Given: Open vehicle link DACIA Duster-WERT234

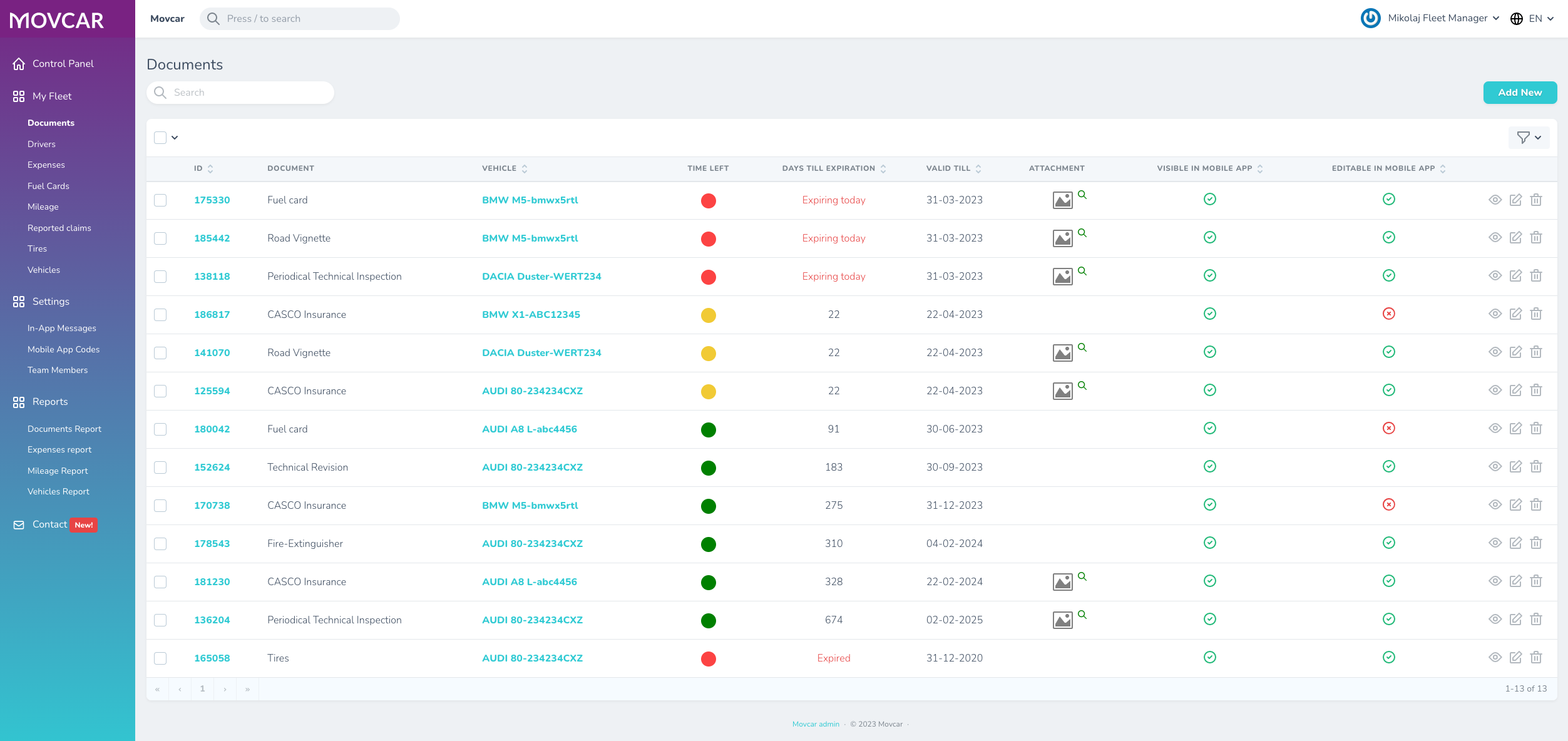Looking at the screenshot, I should 541,276.
